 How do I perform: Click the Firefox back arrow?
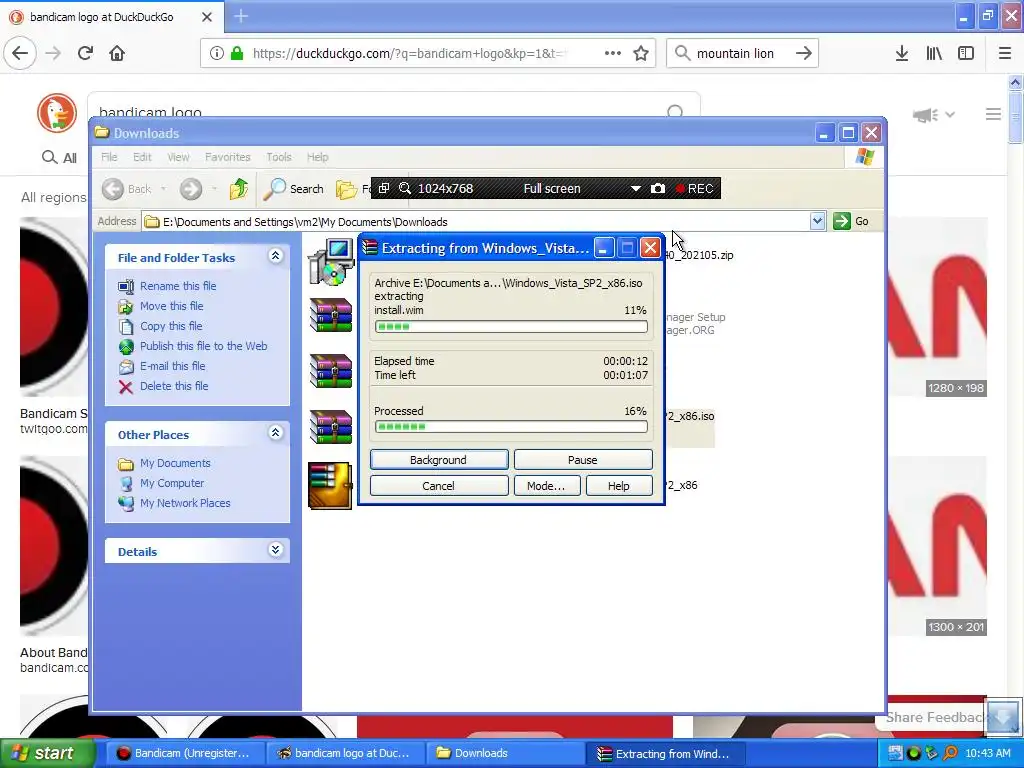coord(20,53)
